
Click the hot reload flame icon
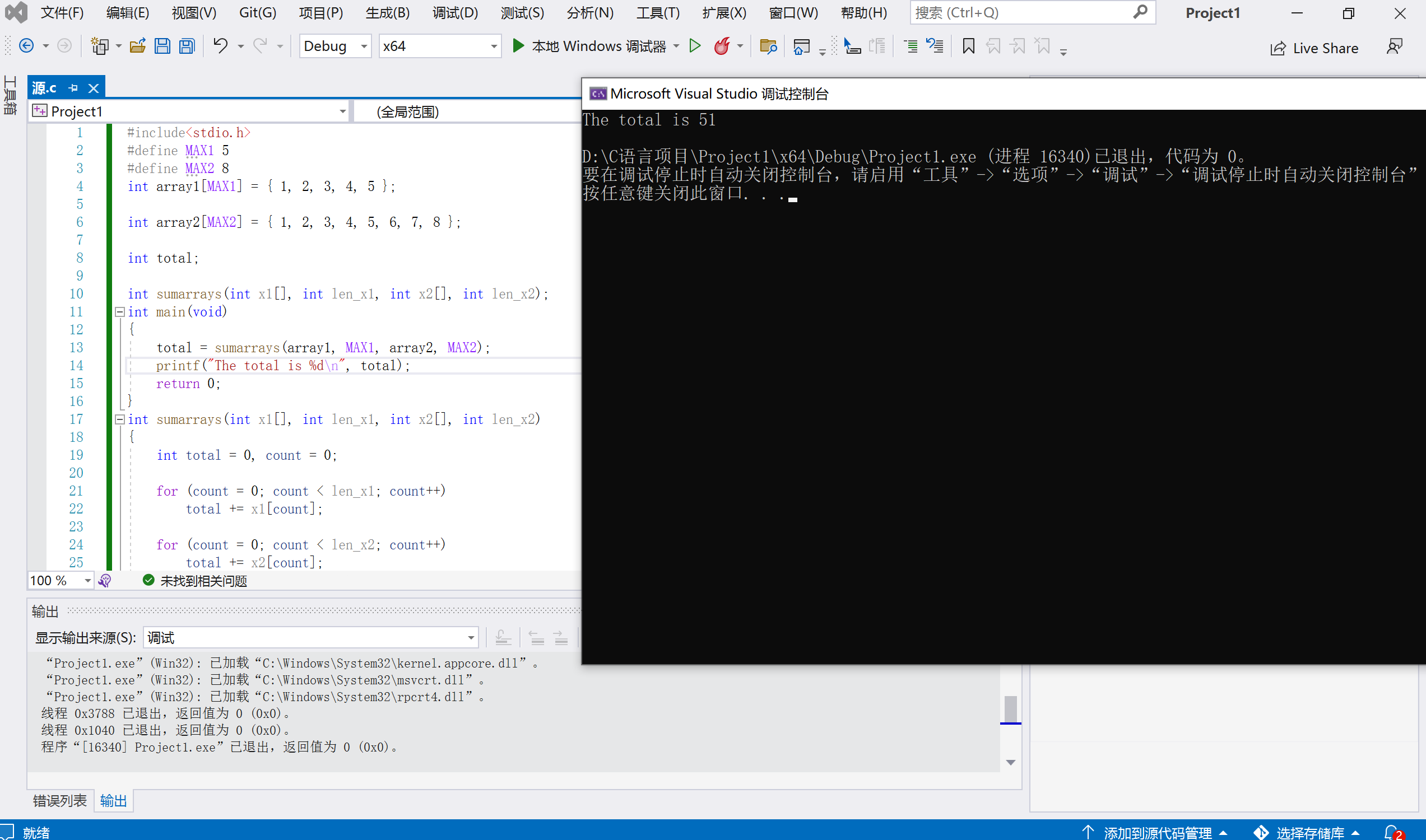point(722,46)
